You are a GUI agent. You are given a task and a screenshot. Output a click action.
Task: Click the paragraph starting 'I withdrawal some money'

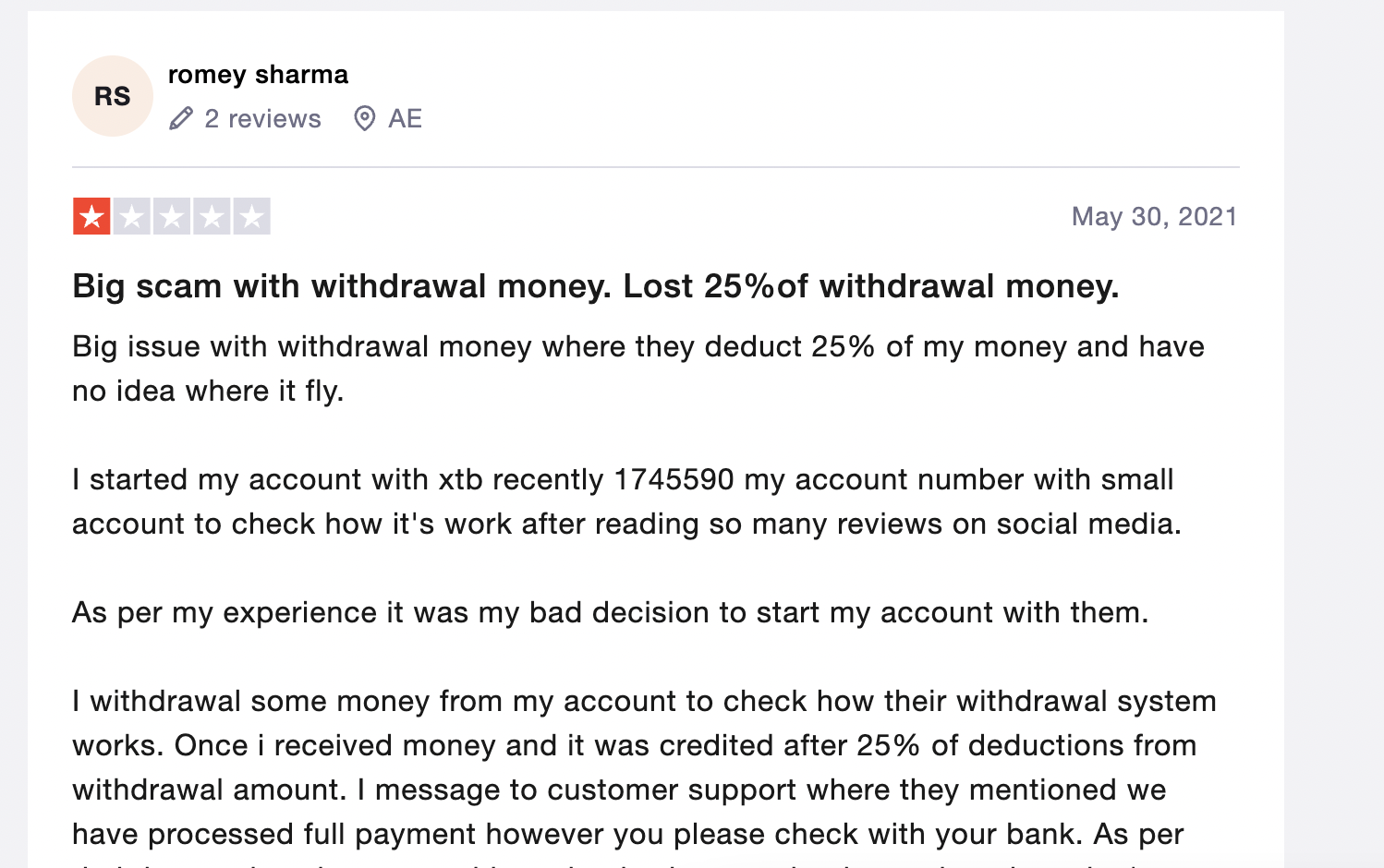pyautogui.click(x=644, y=767)
